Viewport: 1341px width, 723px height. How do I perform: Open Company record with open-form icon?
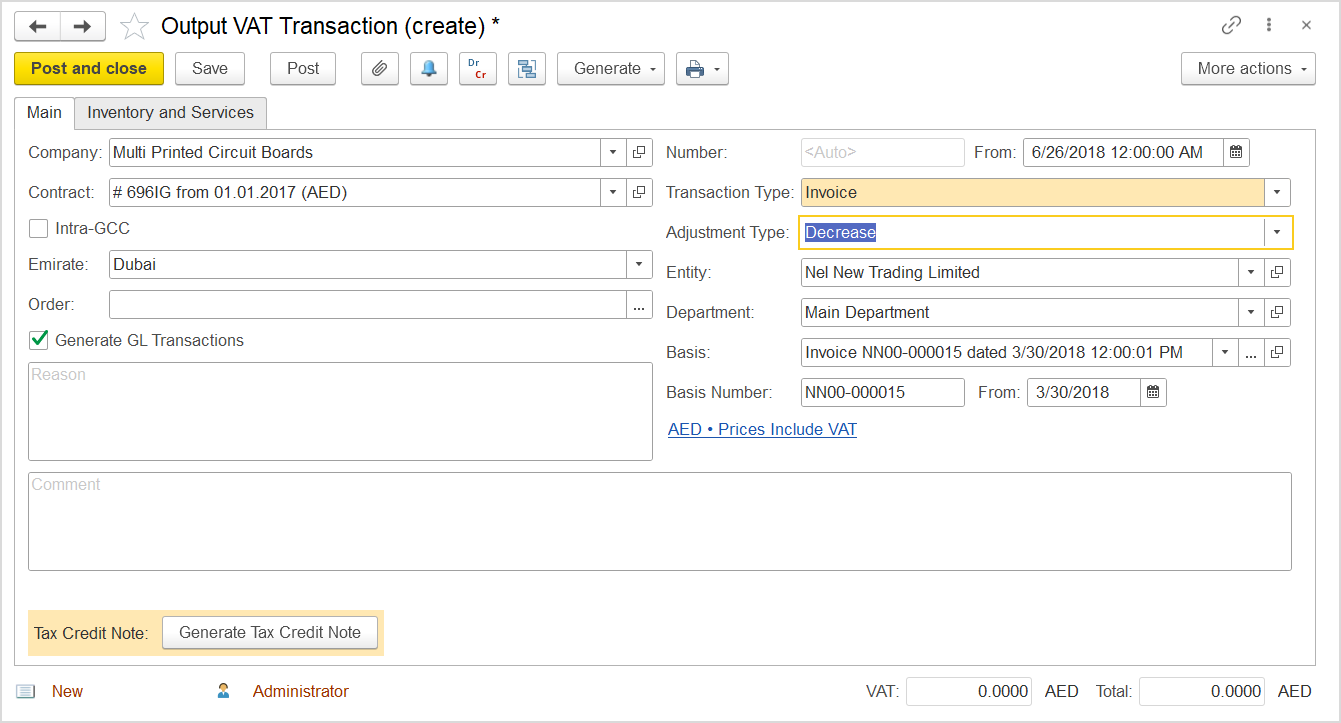639,153
